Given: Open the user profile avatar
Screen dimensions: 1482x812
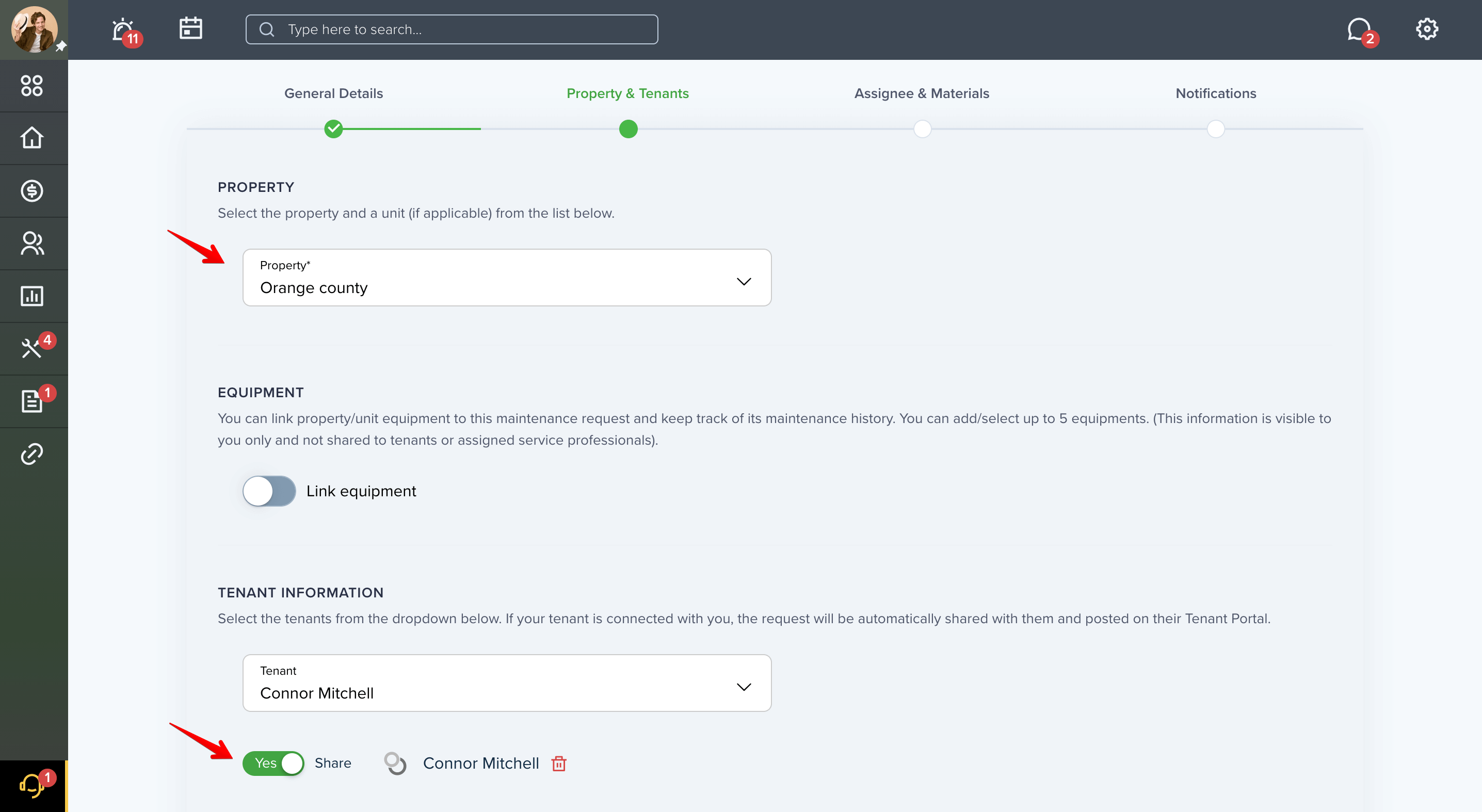Looking at the screenshot, I should point(34,29).
